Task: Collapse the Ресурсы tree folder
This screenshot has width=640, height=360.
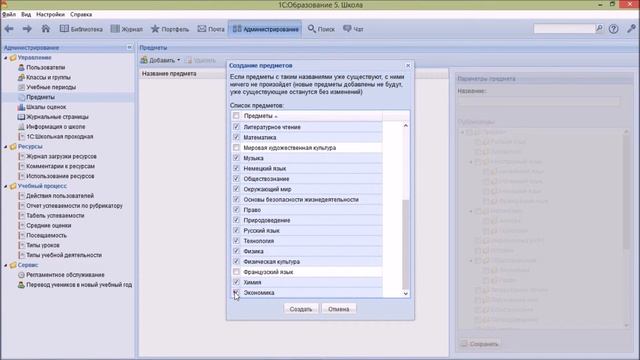Action: pyautogui.click(x=6, y=147)
